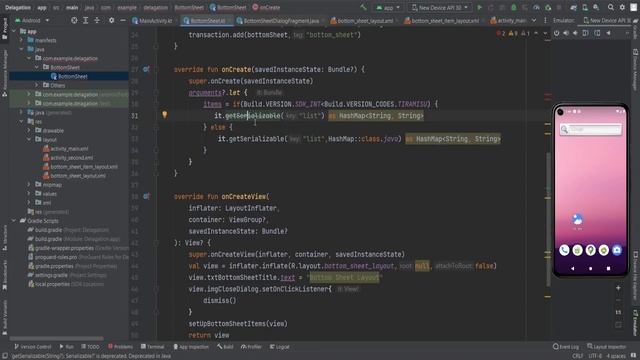Image resolution: width=640 pixels, height=360 pixels.
Task: Tap the Maps icon in emulator dock
Action: (591, 250)
